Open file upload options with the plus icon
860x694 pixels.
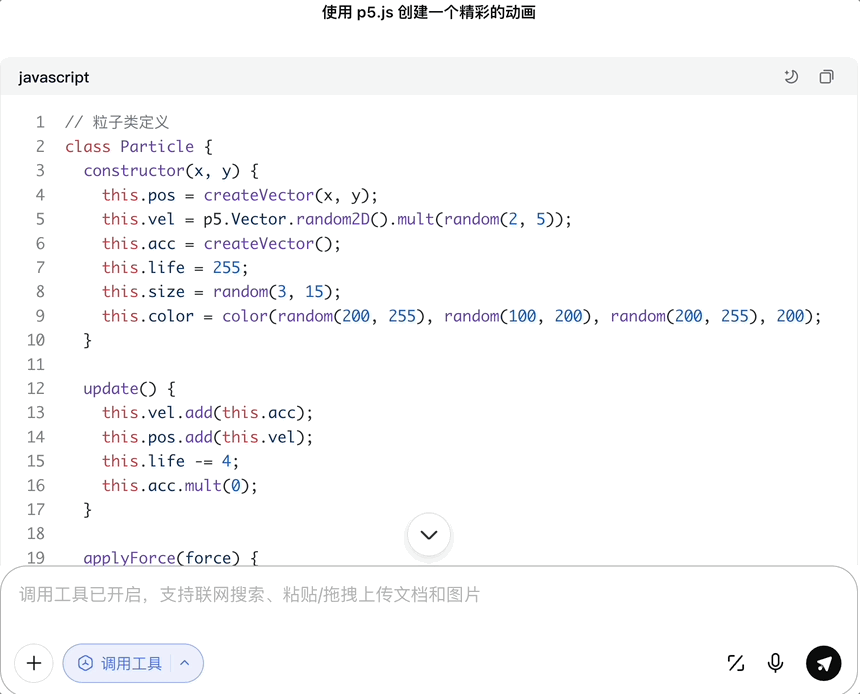coord(33,663)
